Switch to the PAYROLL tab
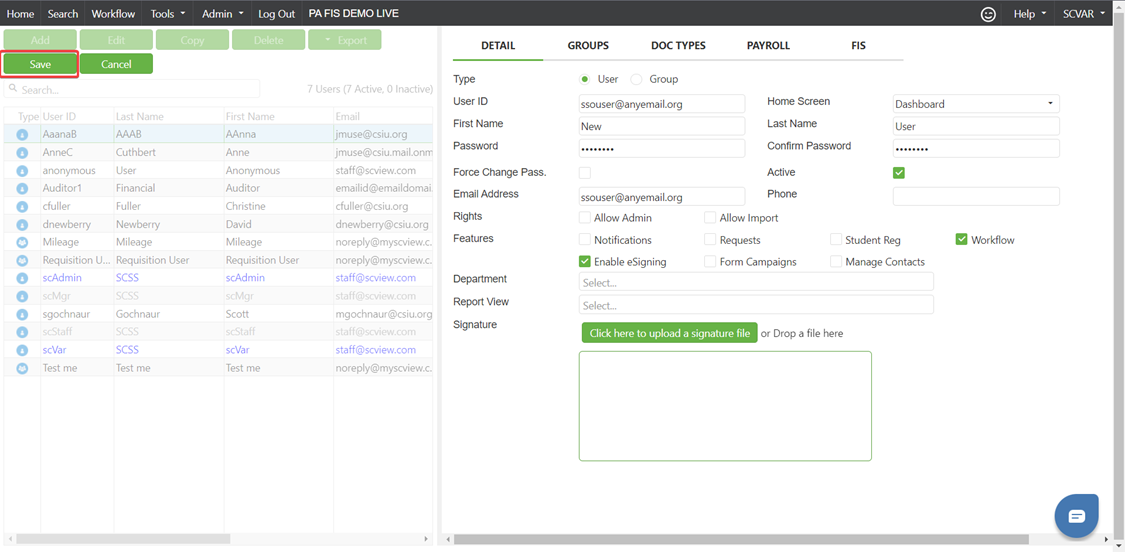 click(768, 46)
